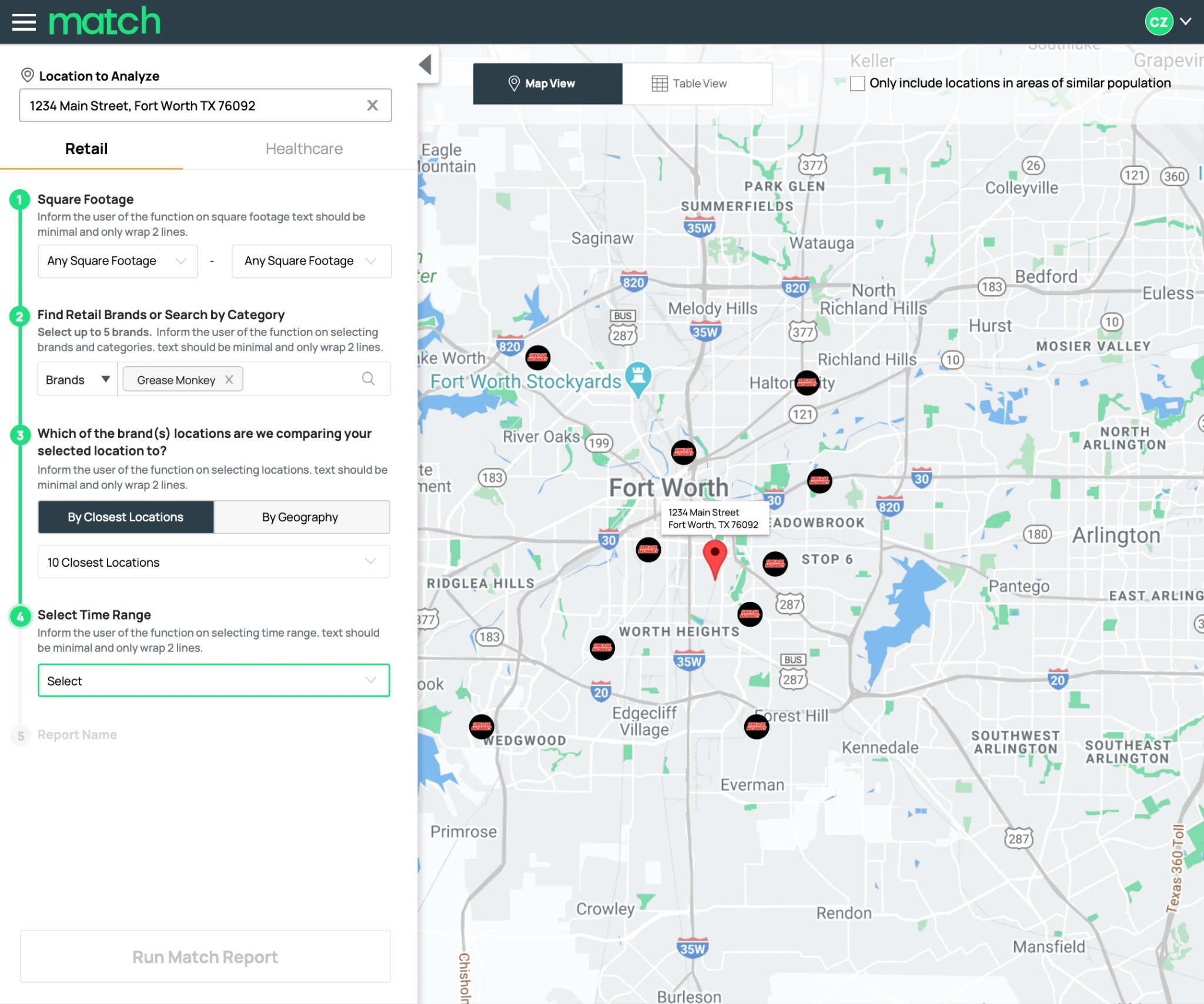Image resolution: width=1204 pixels, height=1004 pixels.
Task: Click the red location pin on map
Action: [714, 559]
